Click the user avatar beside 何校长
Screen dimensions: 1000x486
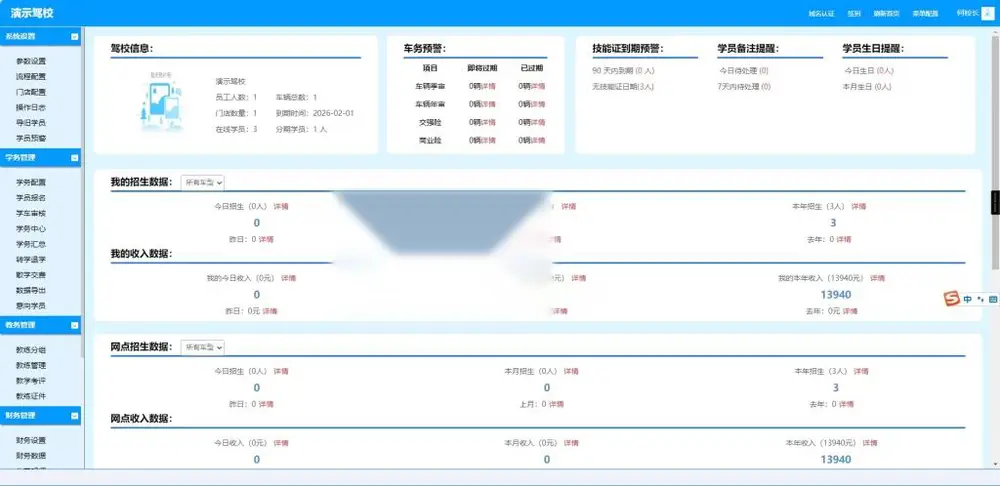[x=987, y=13]
